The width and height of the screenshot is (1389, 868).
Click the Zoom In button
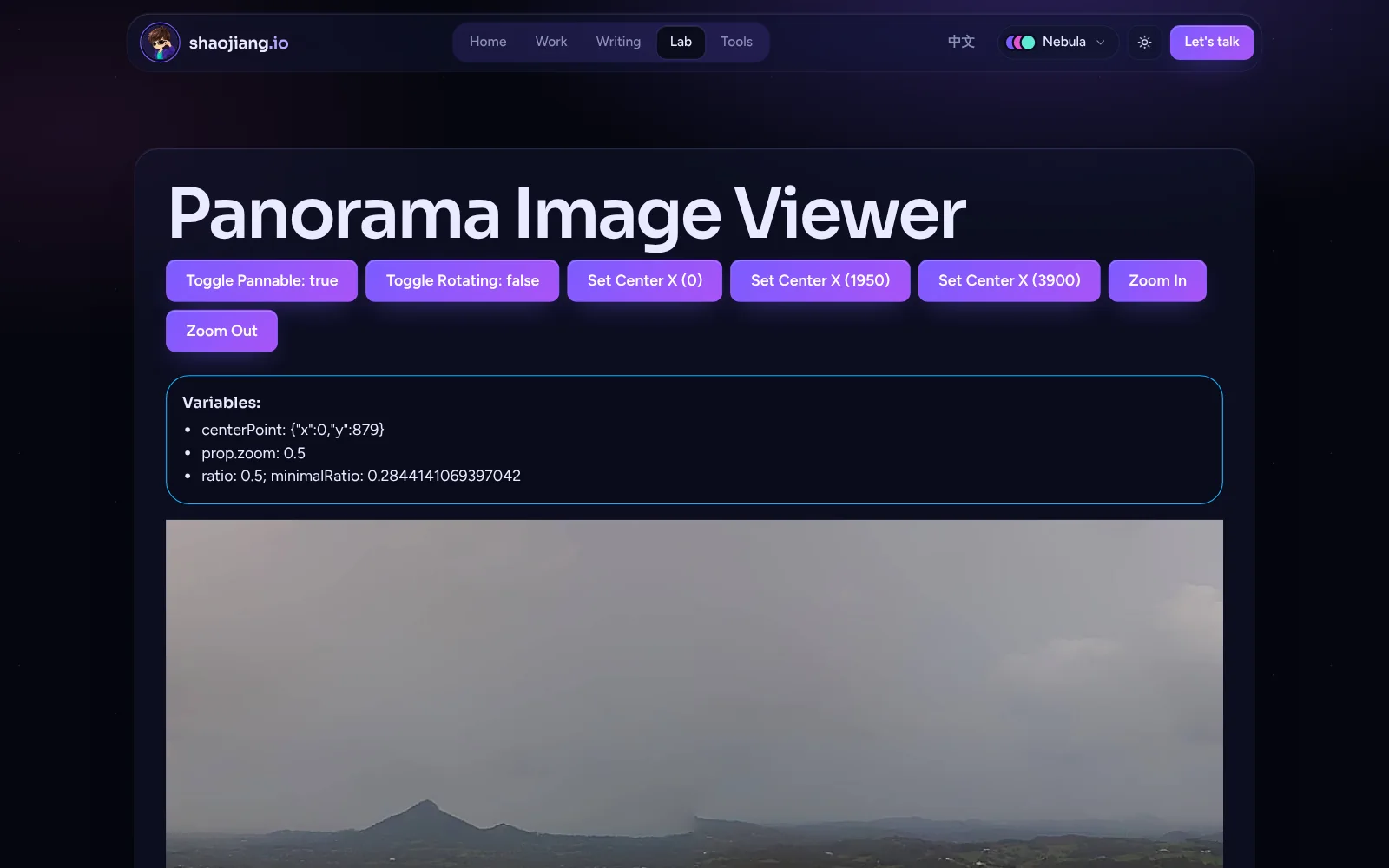click(1157, 280)
